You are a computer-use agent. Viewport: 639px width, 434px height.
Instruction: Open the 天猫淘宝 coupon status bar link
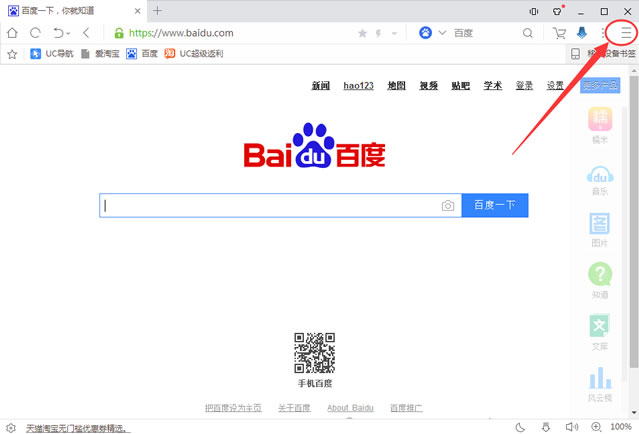click(x=78, y=428)
